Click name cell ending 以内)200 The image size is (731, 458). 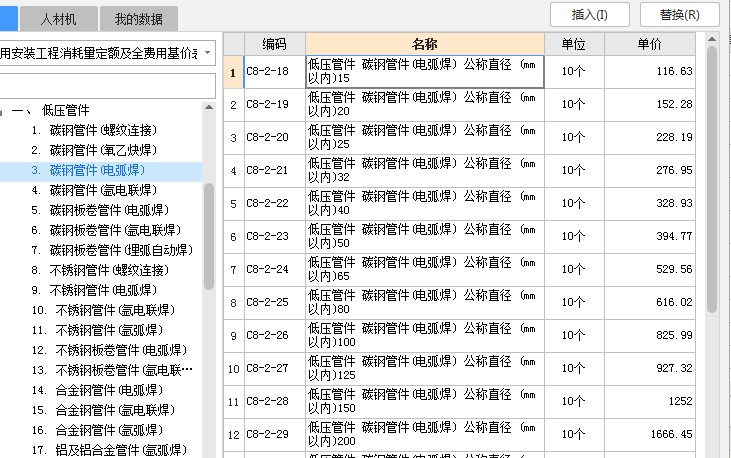pyautogui.click(x=425, y=435)
